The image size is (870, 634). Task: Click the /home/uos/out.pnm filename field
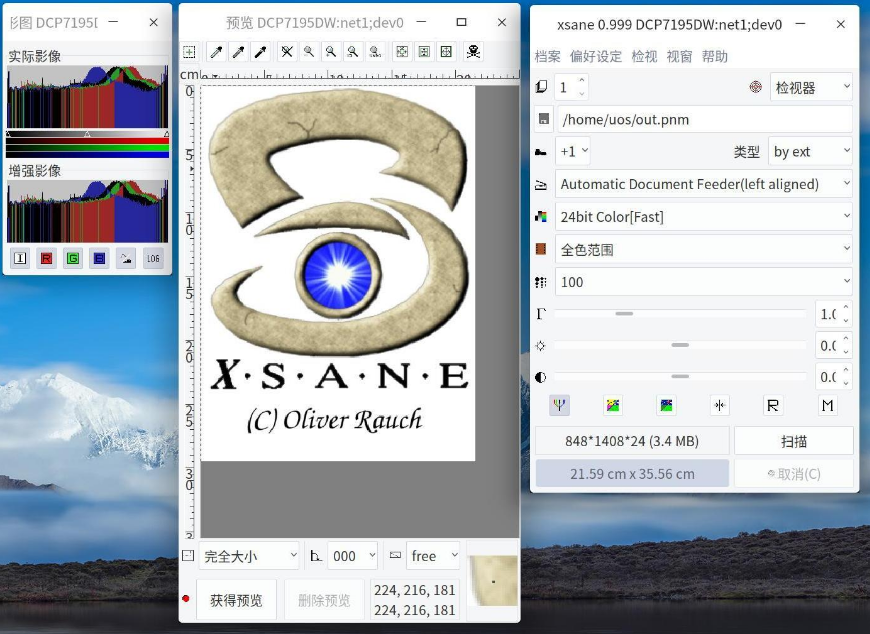coord(704,119)
